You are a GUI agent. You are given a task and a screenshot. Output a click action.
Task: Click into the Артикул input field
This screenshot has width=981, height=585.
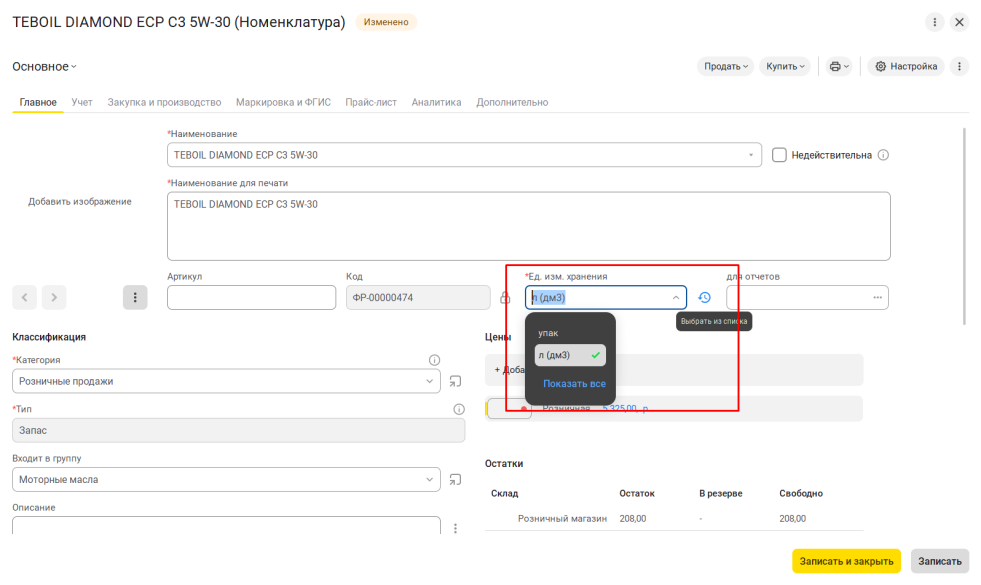coord(252,298)
